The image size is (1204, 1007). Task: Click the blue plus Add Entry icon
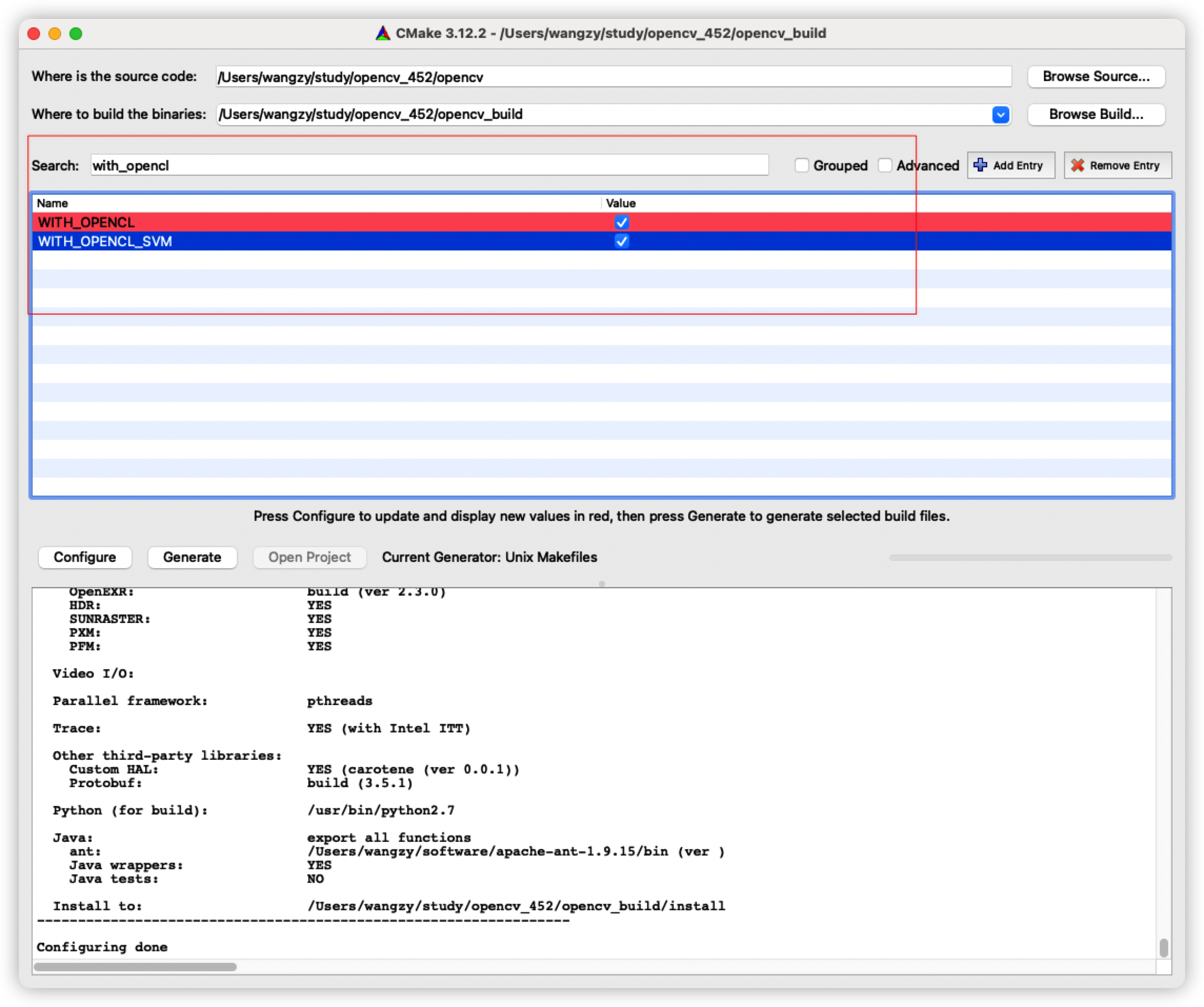[980, 165]
